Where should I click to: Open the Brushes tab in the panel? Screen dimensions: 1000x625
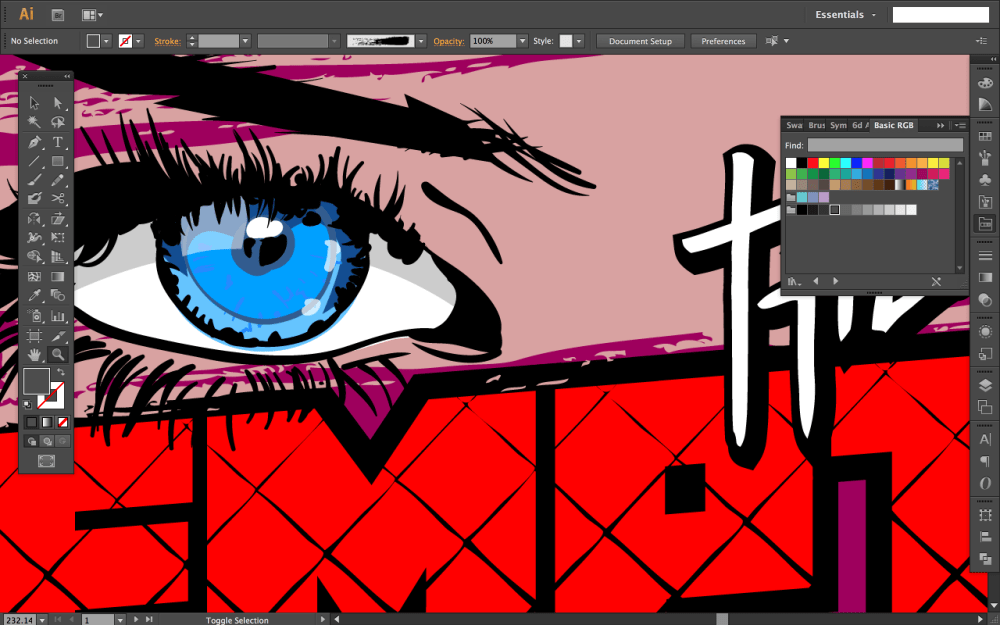point(817,125)
